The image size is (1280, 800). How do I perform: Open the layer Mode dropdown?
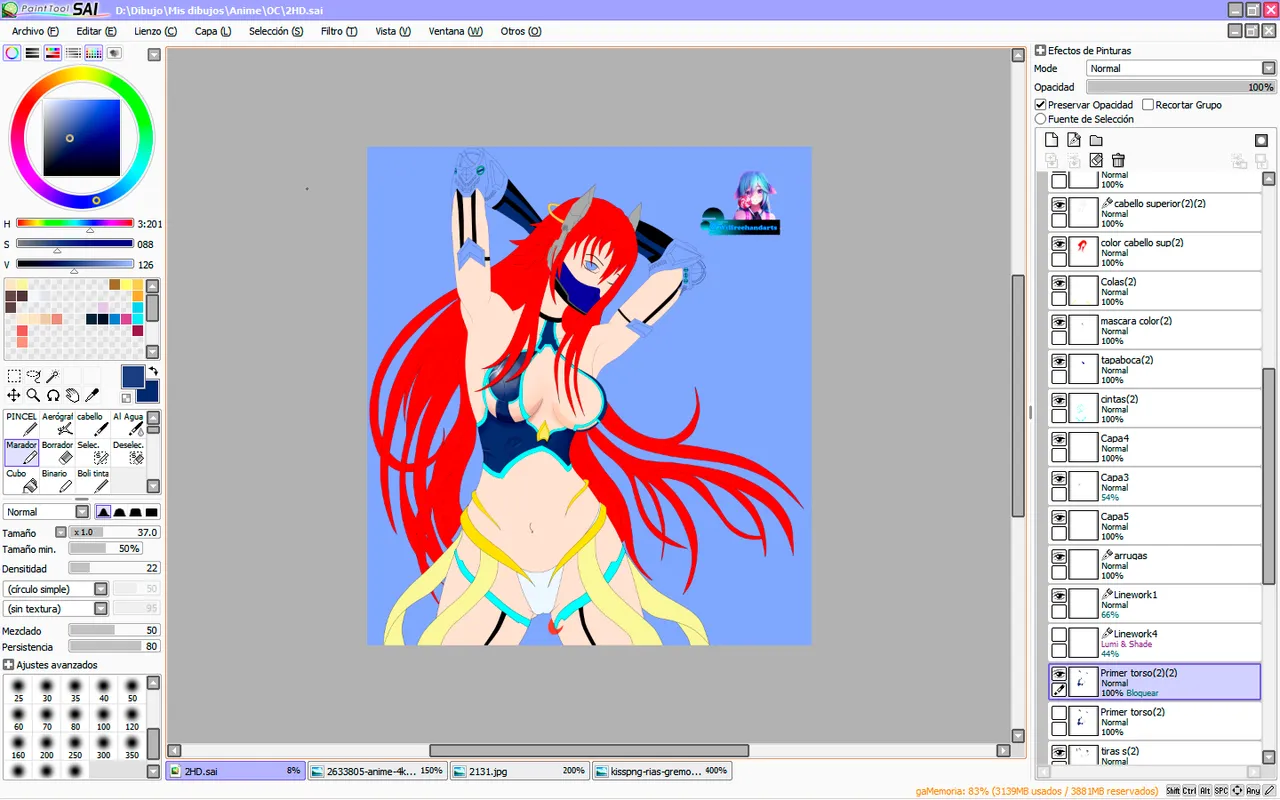[x=1180, y=68]
